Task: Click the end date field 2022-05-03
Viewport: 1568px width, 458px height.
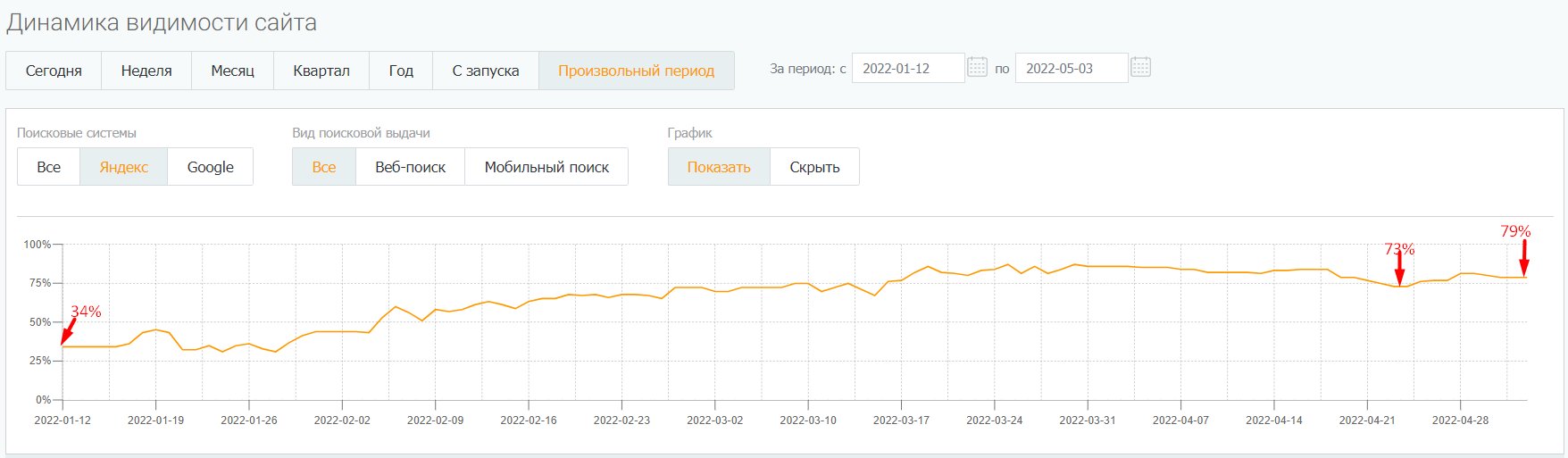Action: coord(1071,69)
